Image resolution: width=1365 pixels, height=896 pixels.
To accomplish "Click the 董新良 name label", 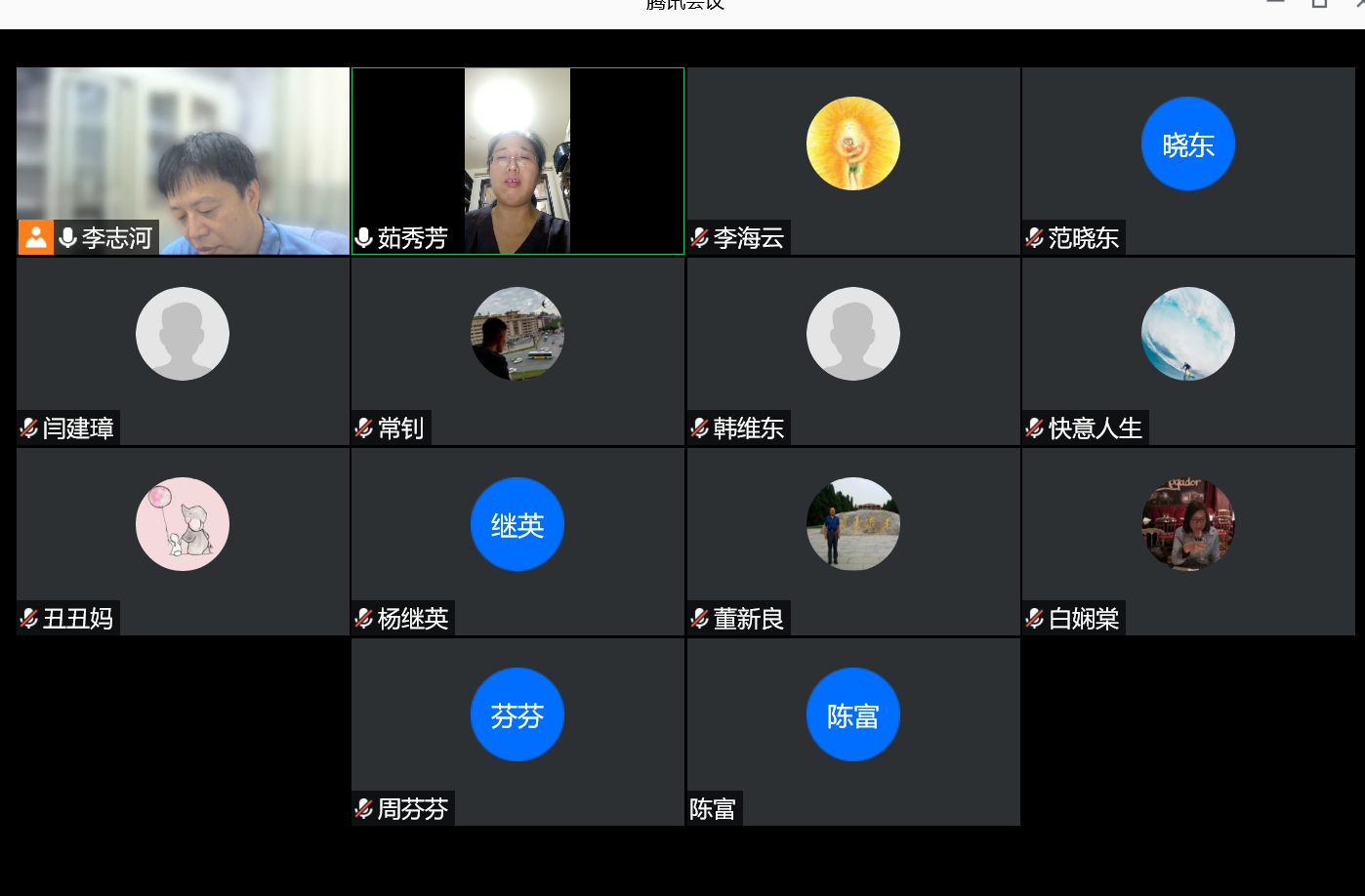I will [749, 618].
